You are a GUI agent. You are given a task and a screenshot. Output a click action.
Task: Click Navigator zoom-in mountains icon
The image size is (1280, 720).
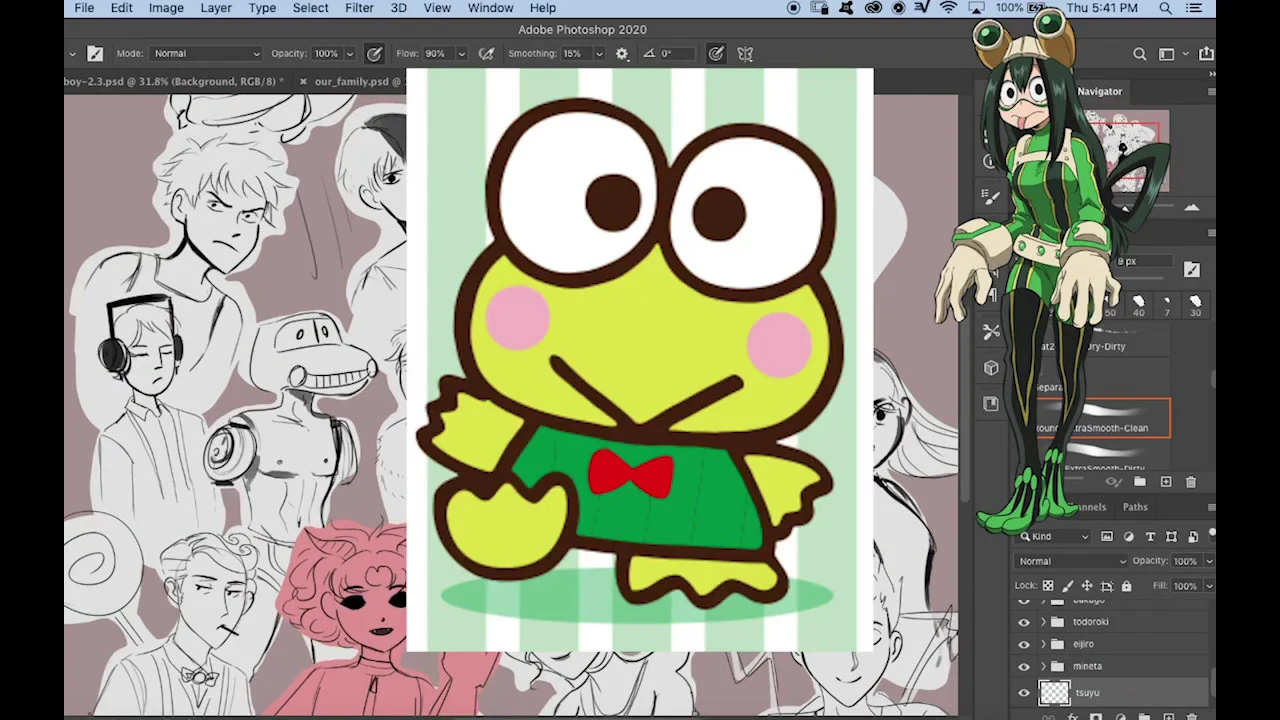click(1191, 207)
